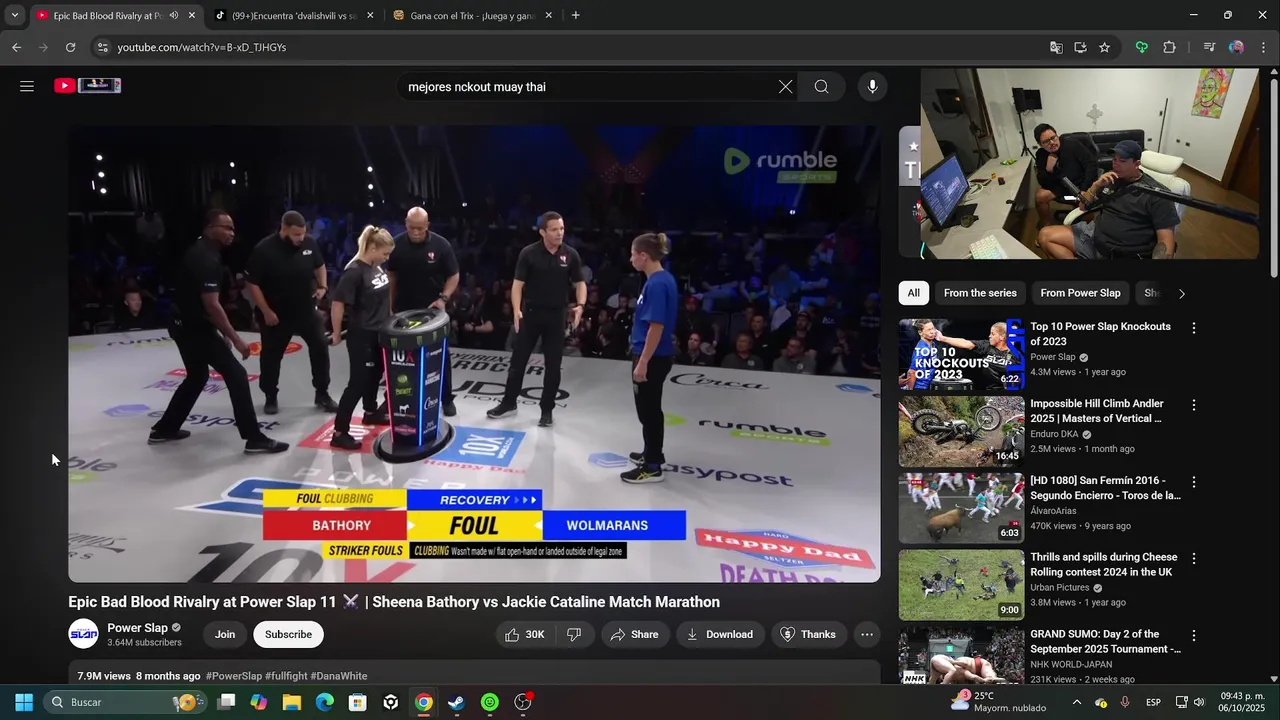Open Impossible Hill Climb Andler video title
1280x720 pixels.
tap(1097, 411)
